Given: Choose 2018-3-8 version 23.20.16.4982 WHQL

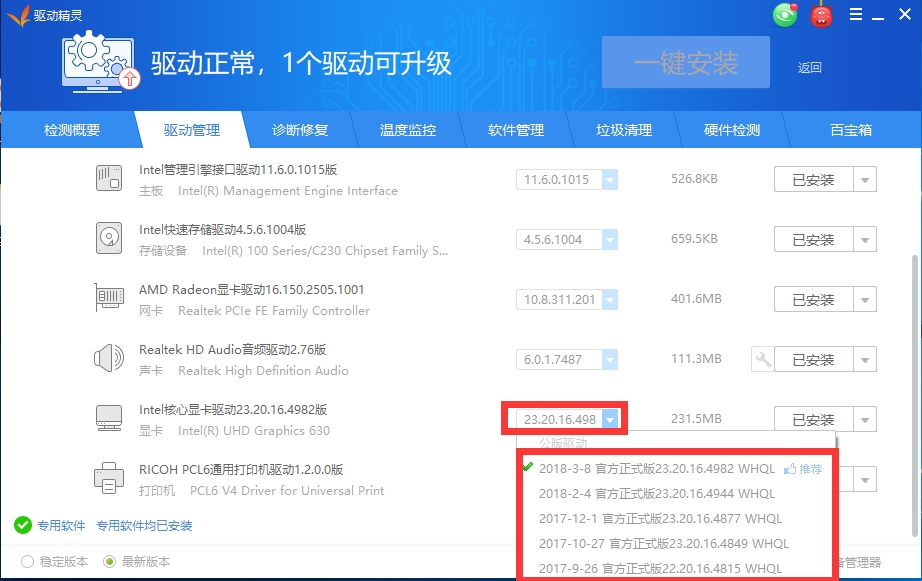Looking at the screenshot, I should tap(657, 469).
